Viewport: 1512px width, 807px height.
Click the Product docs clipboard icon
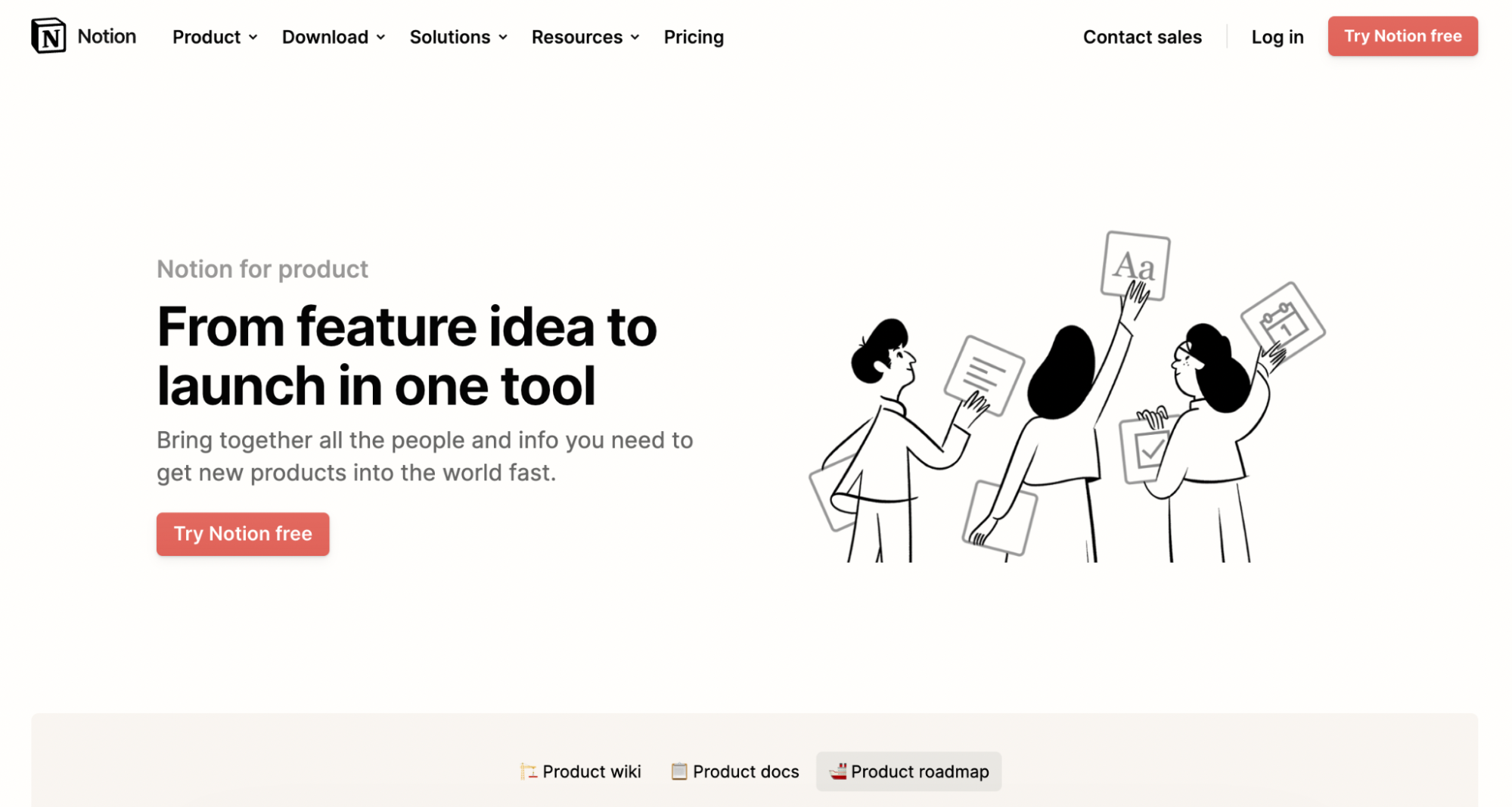click(679, 771)
